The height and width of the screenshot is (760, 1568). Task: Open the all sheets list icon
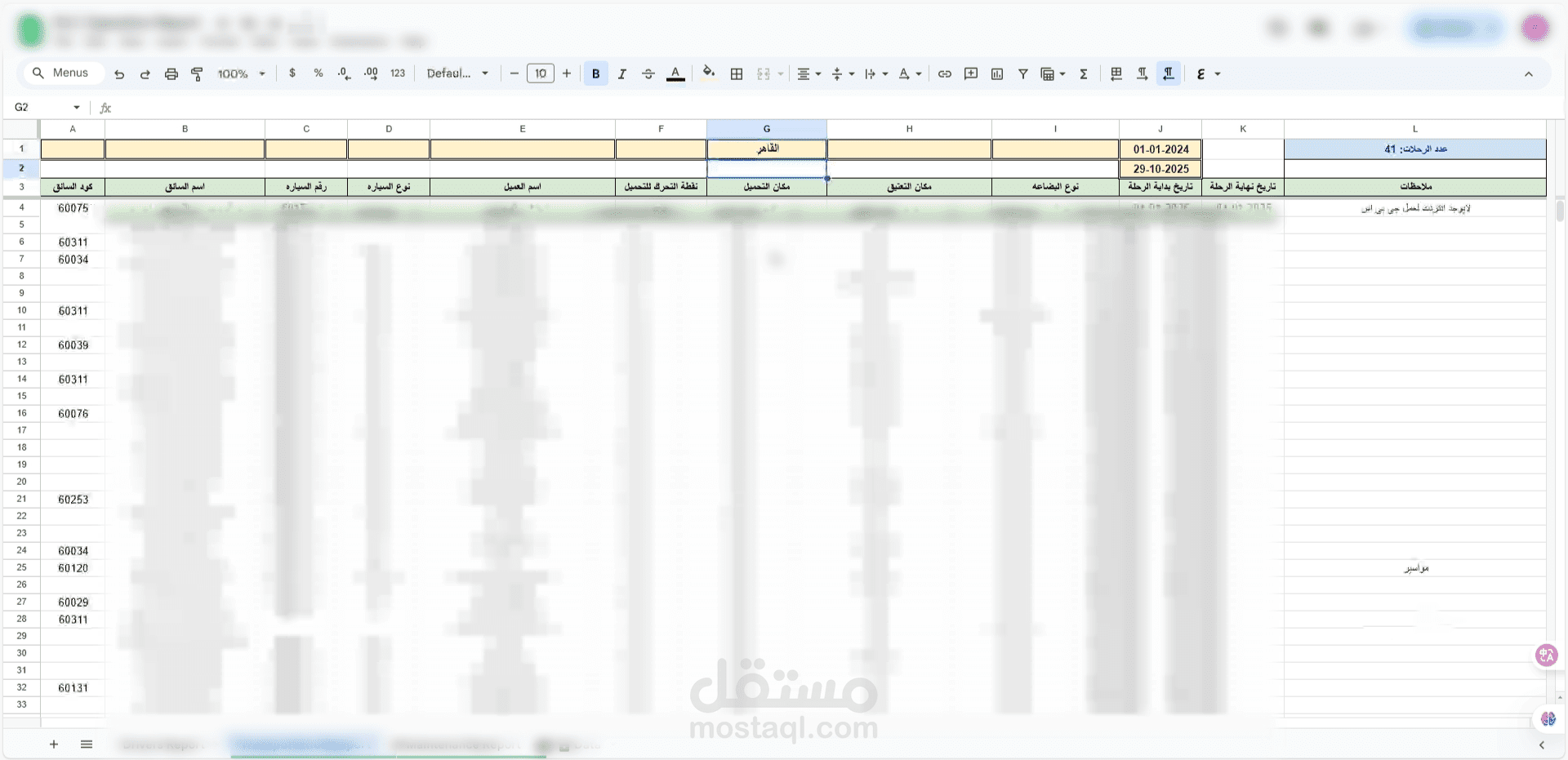tap(87, 744)
